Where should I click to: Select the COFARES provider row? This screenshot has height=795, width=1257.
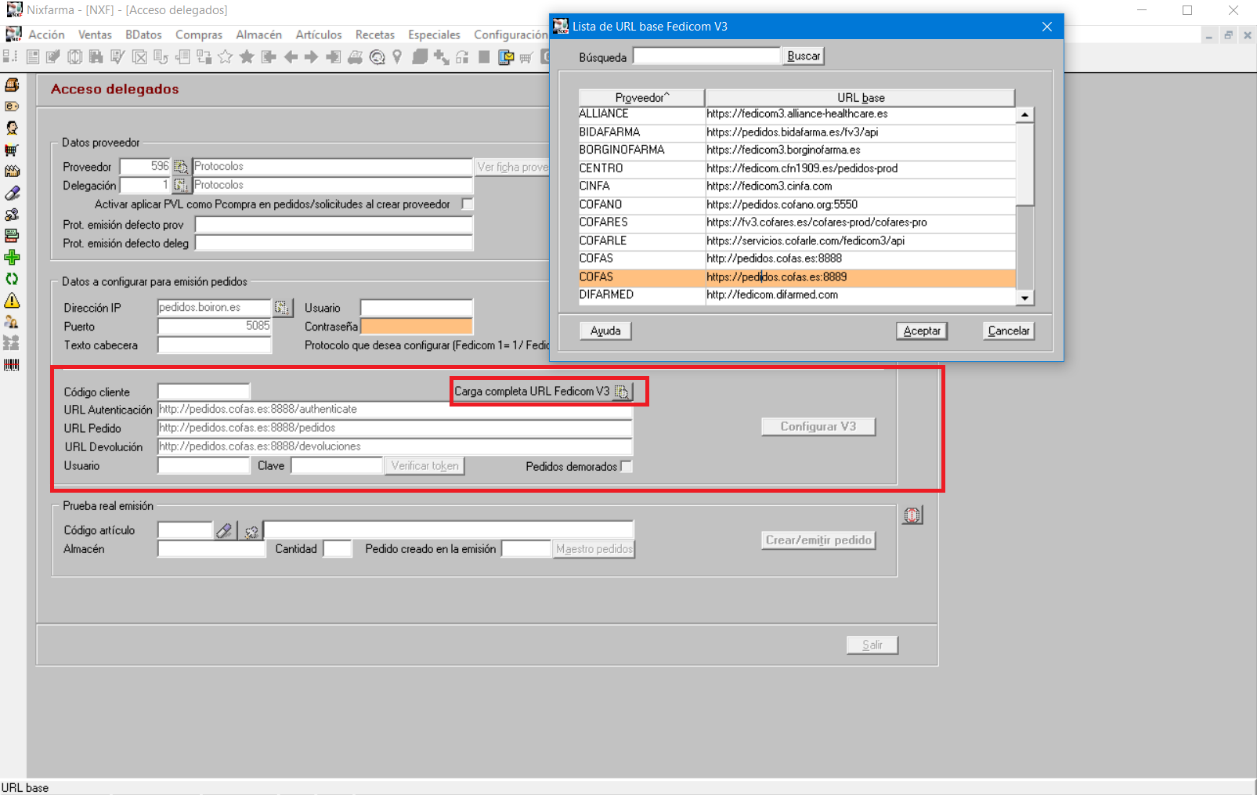coord(797,222)
